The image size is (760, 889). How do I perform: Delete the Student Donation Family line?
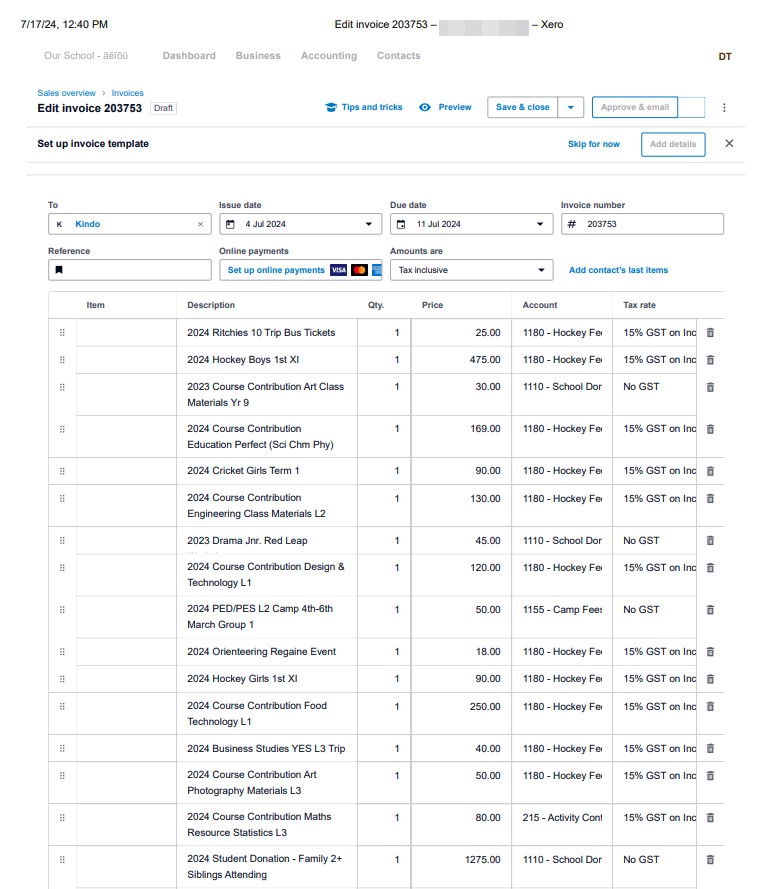[710, 860]
